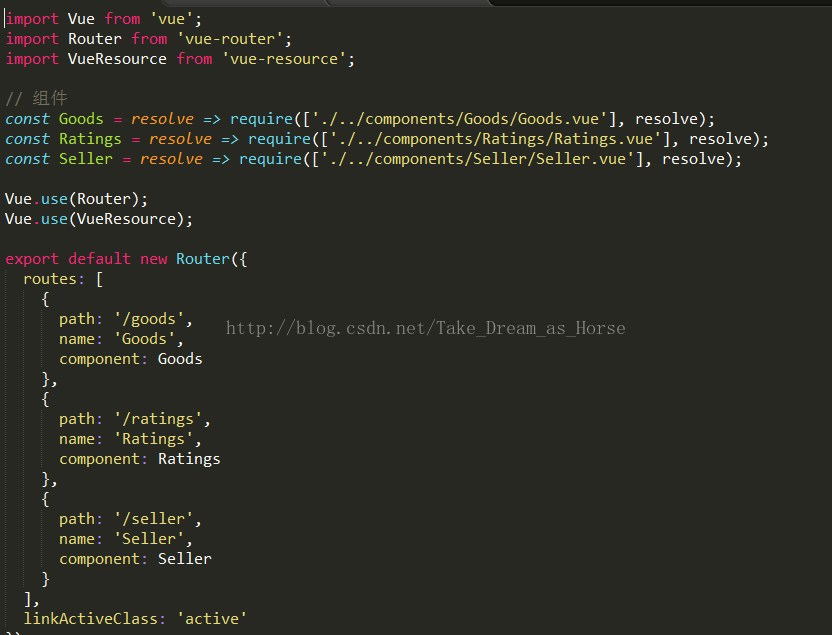Image resolution: width=832 pixels, height=635 pixels.
Task: Click the '// 组件' comment line
Action: pos(36,98)
